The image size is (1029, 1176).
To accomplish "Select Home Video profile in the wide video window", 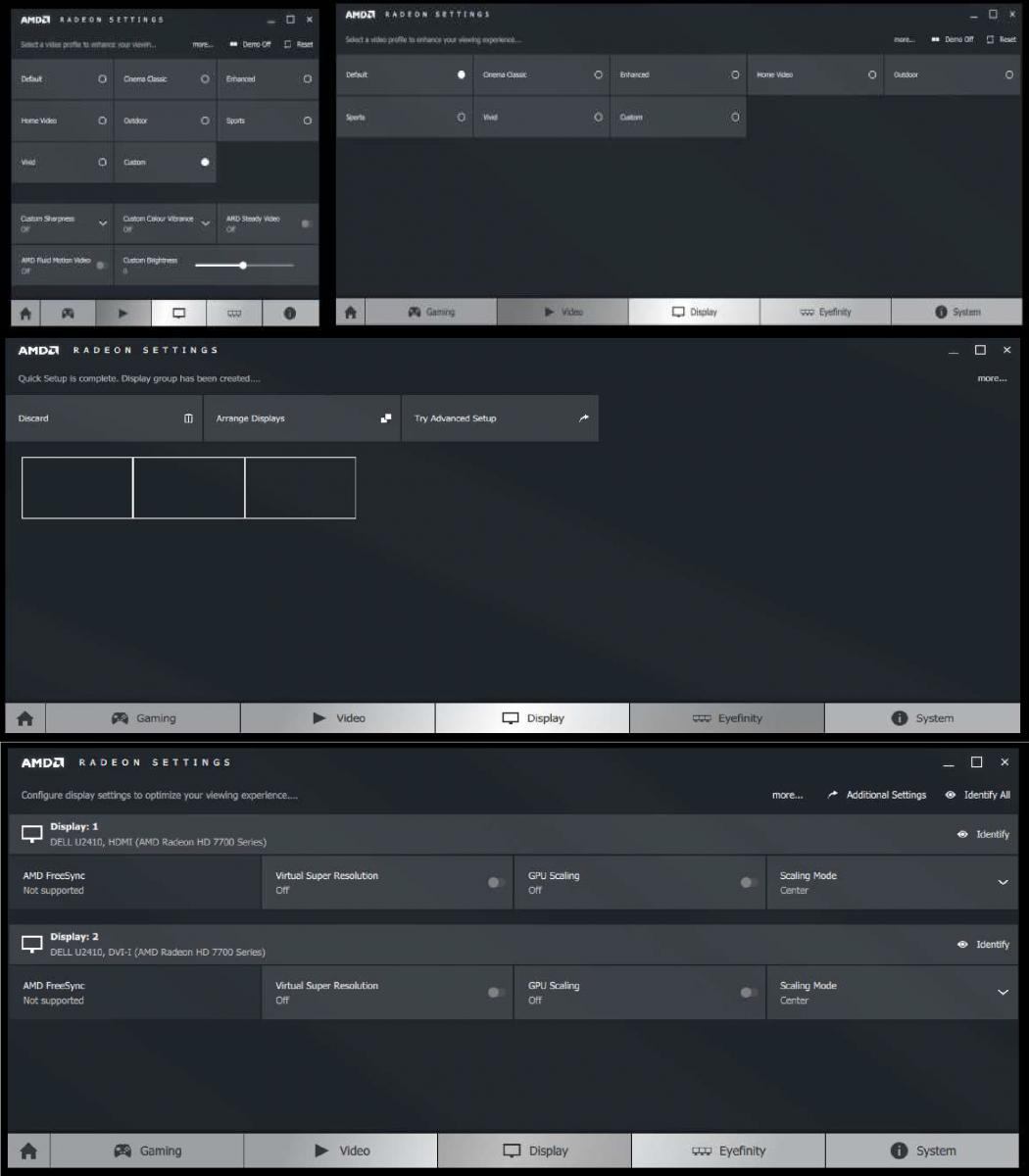I will 815,74.
